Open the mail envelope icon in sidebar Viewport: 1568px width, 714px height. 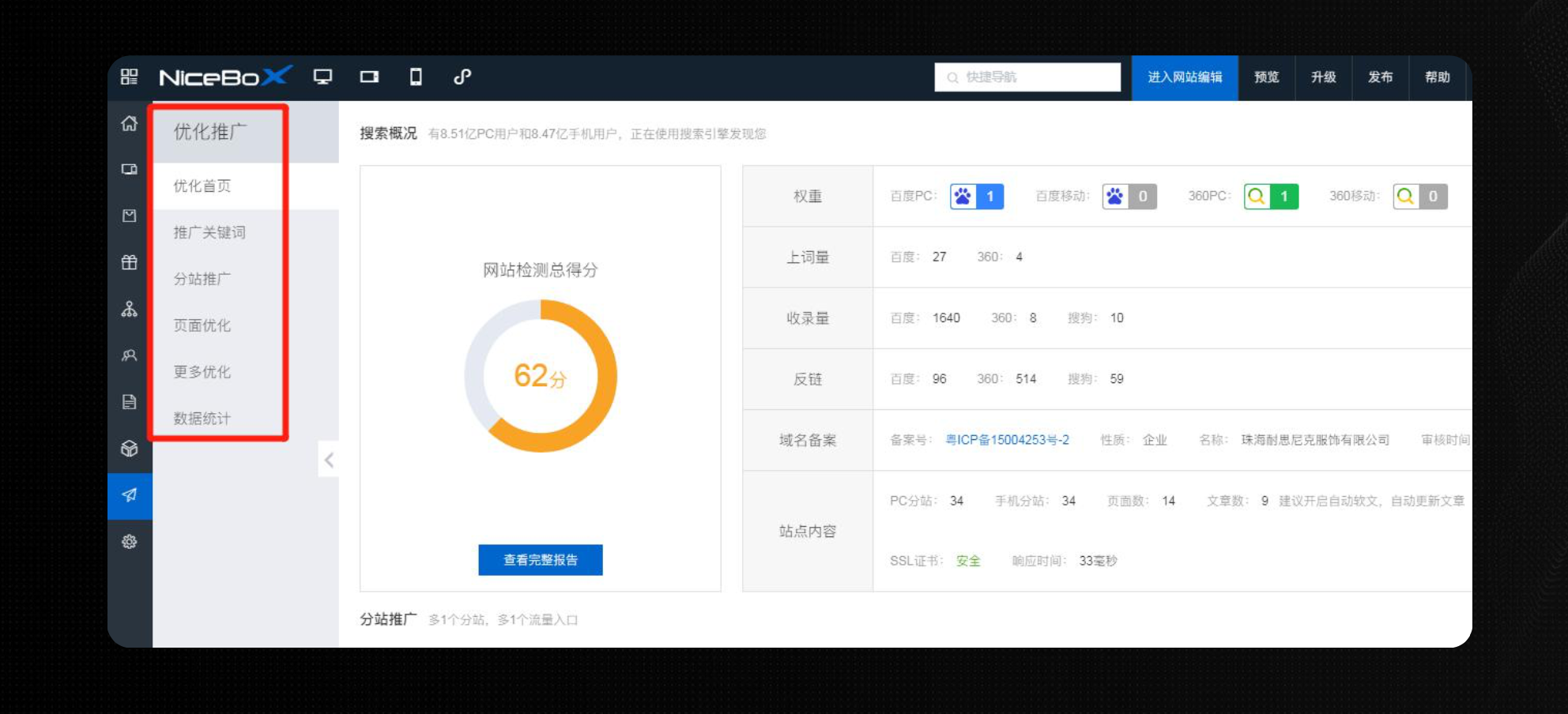[130, 216]
